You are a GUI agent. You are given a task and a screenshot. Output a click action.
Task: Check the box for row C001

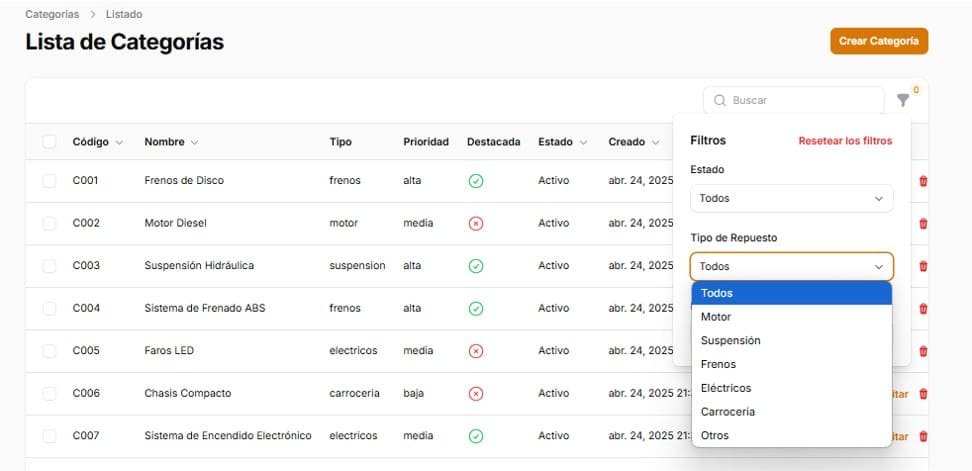coord(49,181)
